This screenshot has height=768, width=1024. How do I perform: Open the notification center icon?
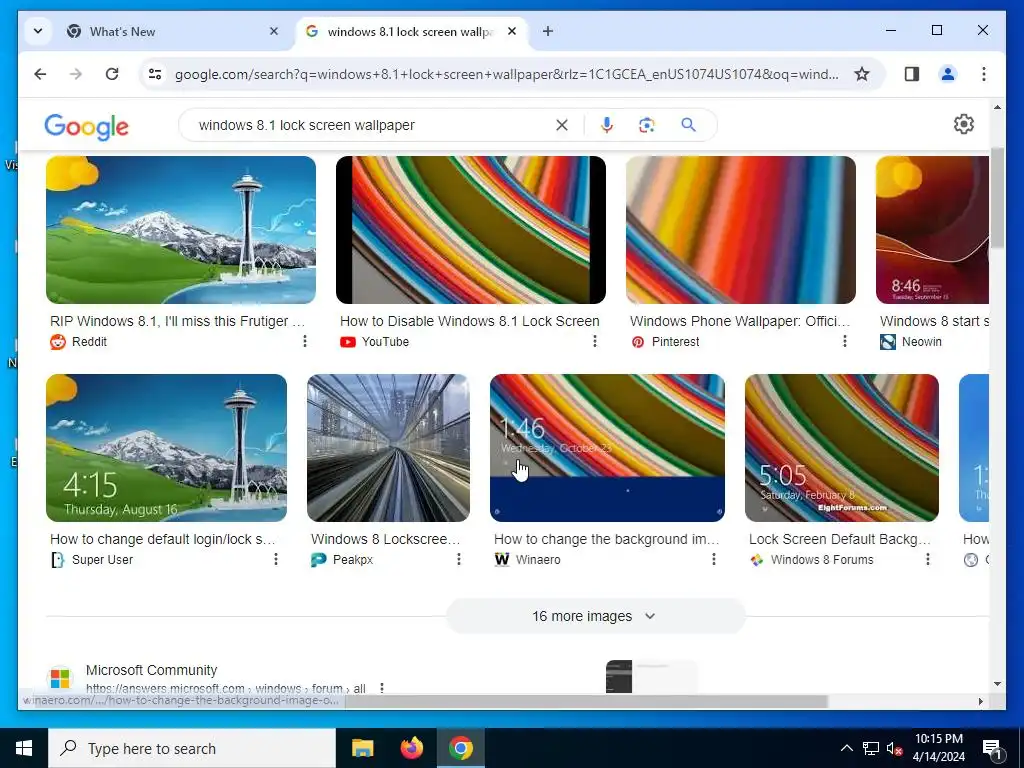(992, 749)
